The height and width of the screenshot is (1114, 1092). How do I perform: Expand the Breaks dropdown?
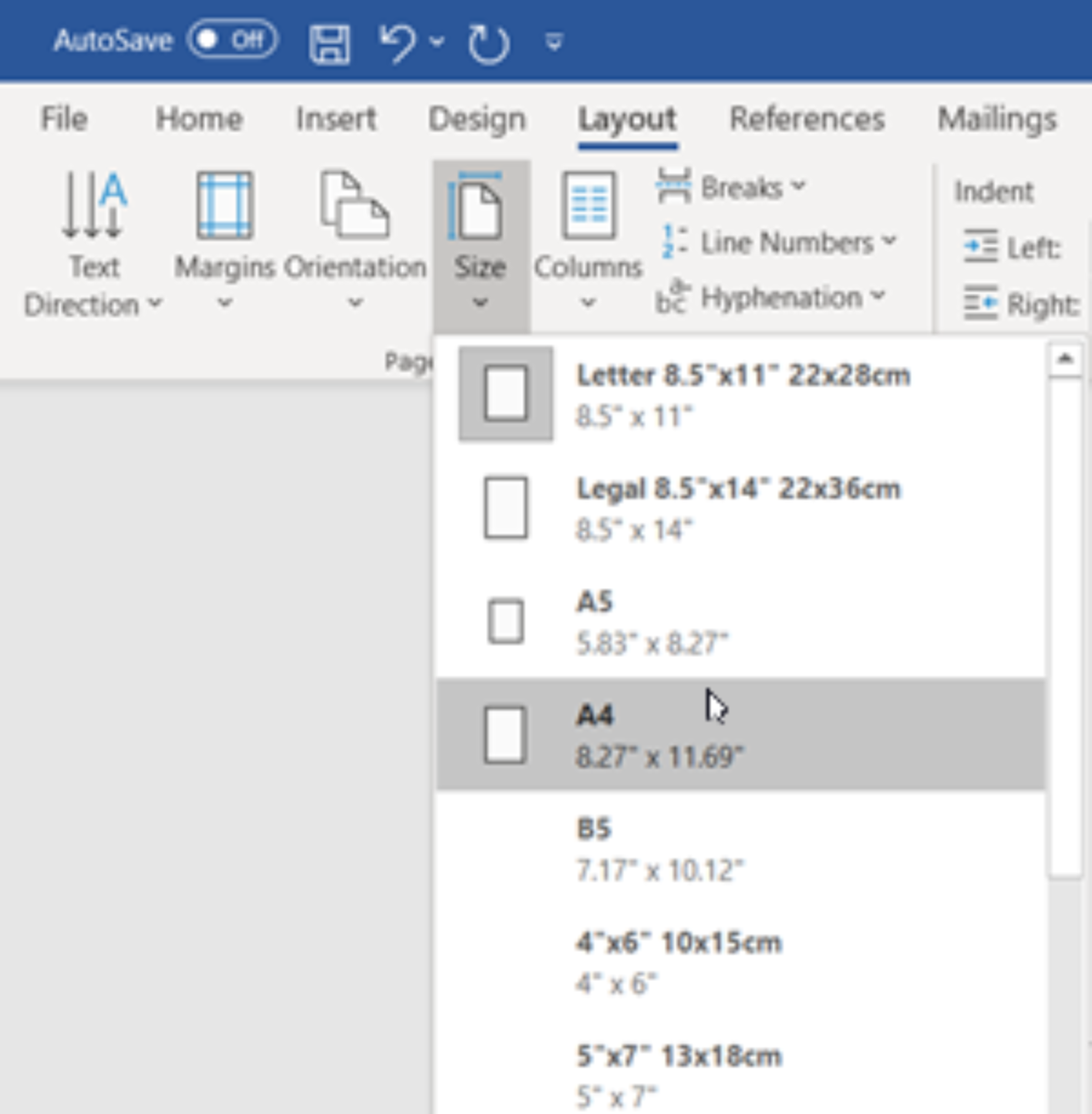(x=731, y=187)
